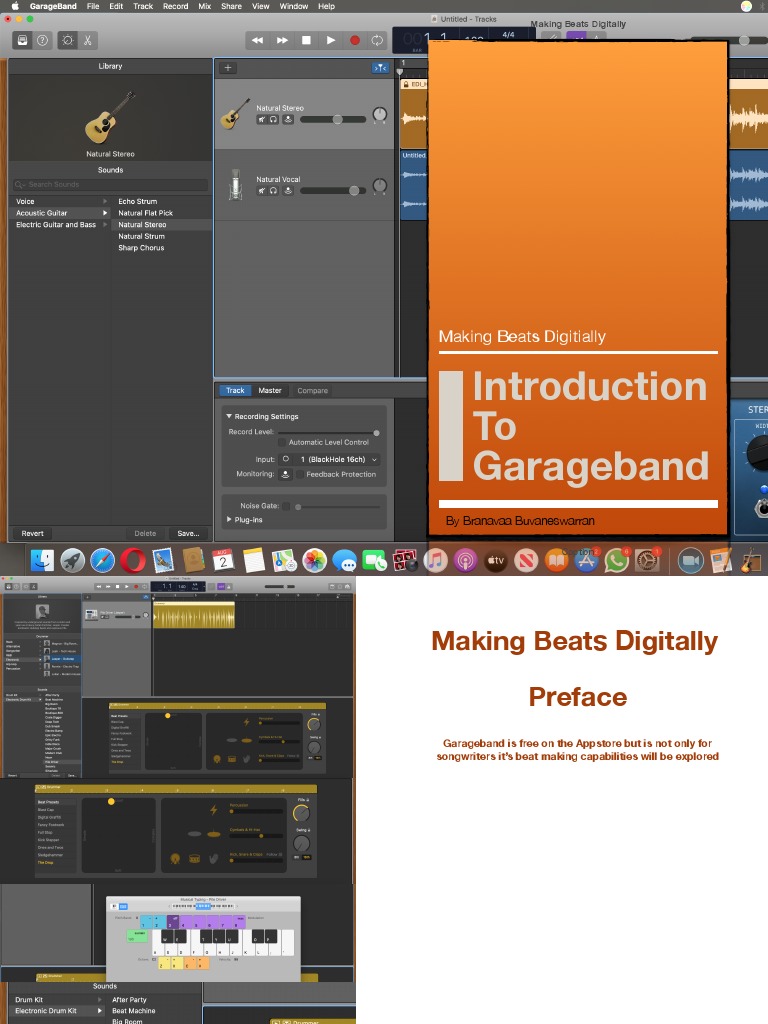Open Launchpad from the Dock
Screen dimensions: 768x1024
pos(72,560)
